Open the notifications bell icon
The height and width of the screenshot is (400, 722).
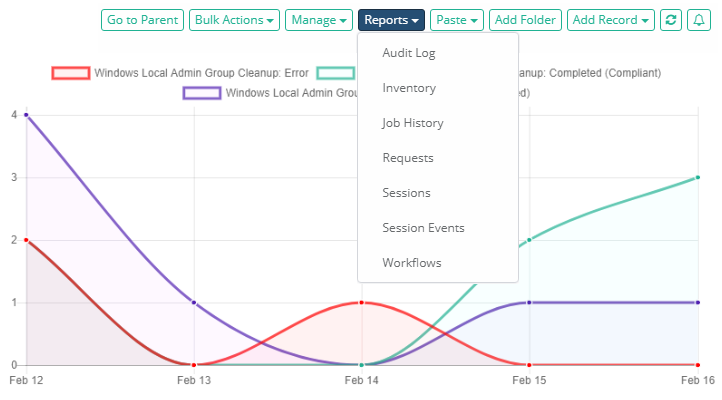pos(698,20)
